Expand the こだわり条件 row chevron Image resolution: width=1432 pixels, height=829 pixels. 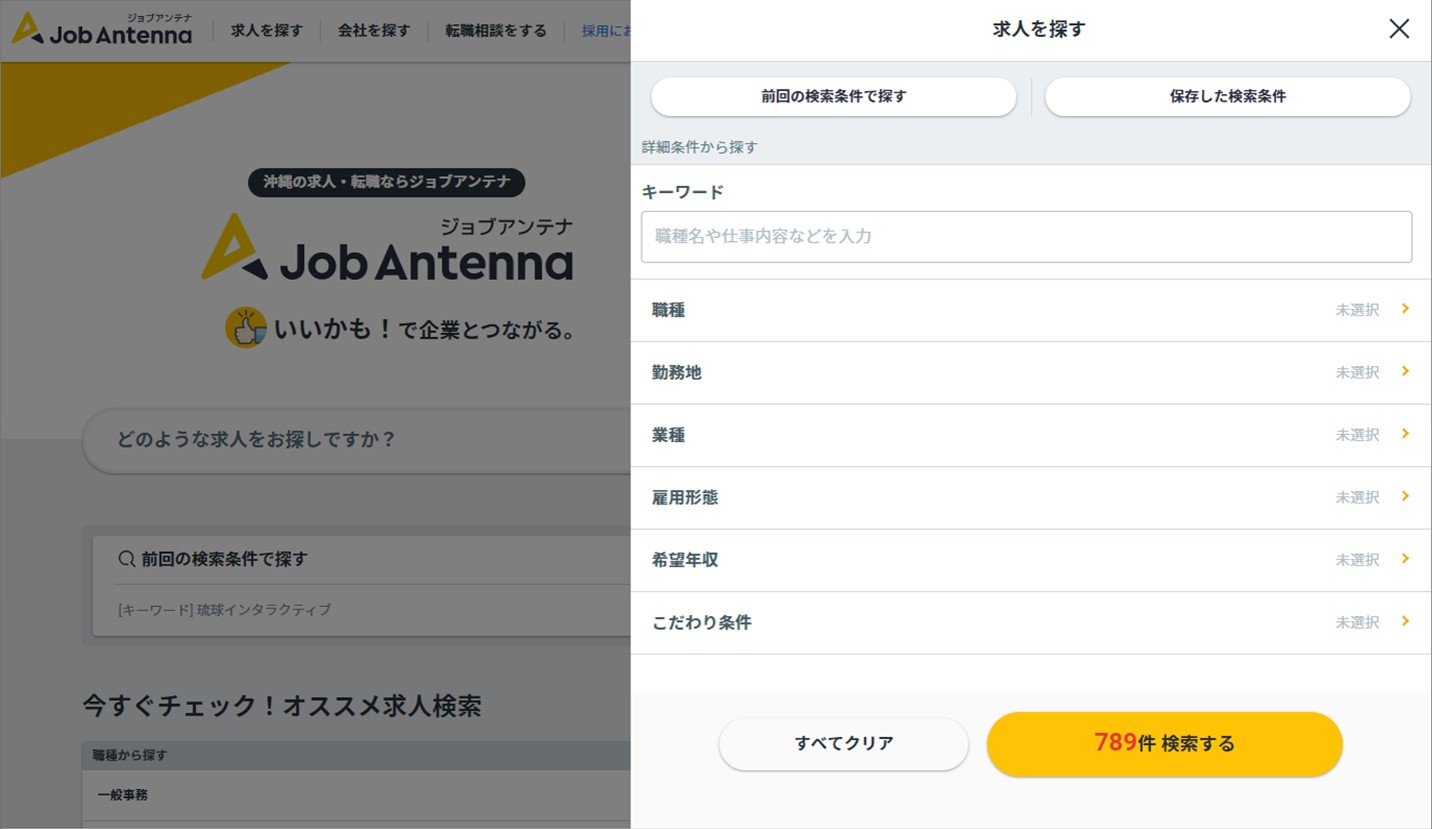[x=1405, y=622]
